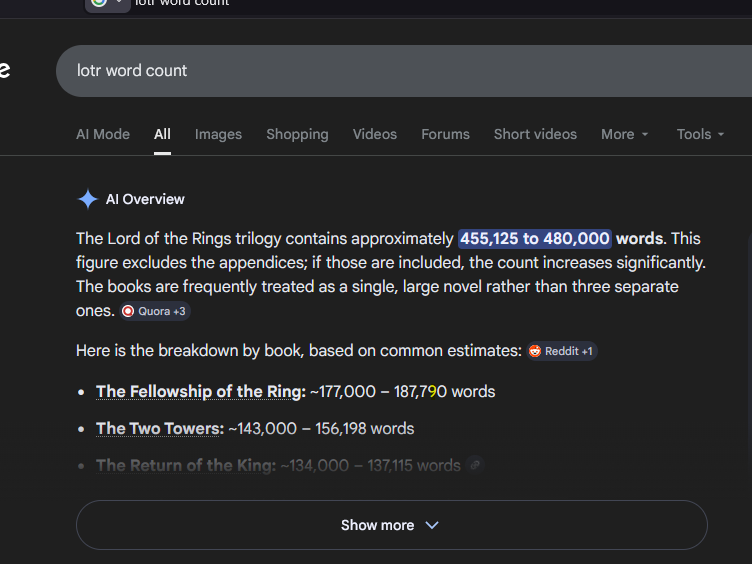Switch to Short videos tab
Viewport: 752px width, 564px height.
(x=535, y=134)
